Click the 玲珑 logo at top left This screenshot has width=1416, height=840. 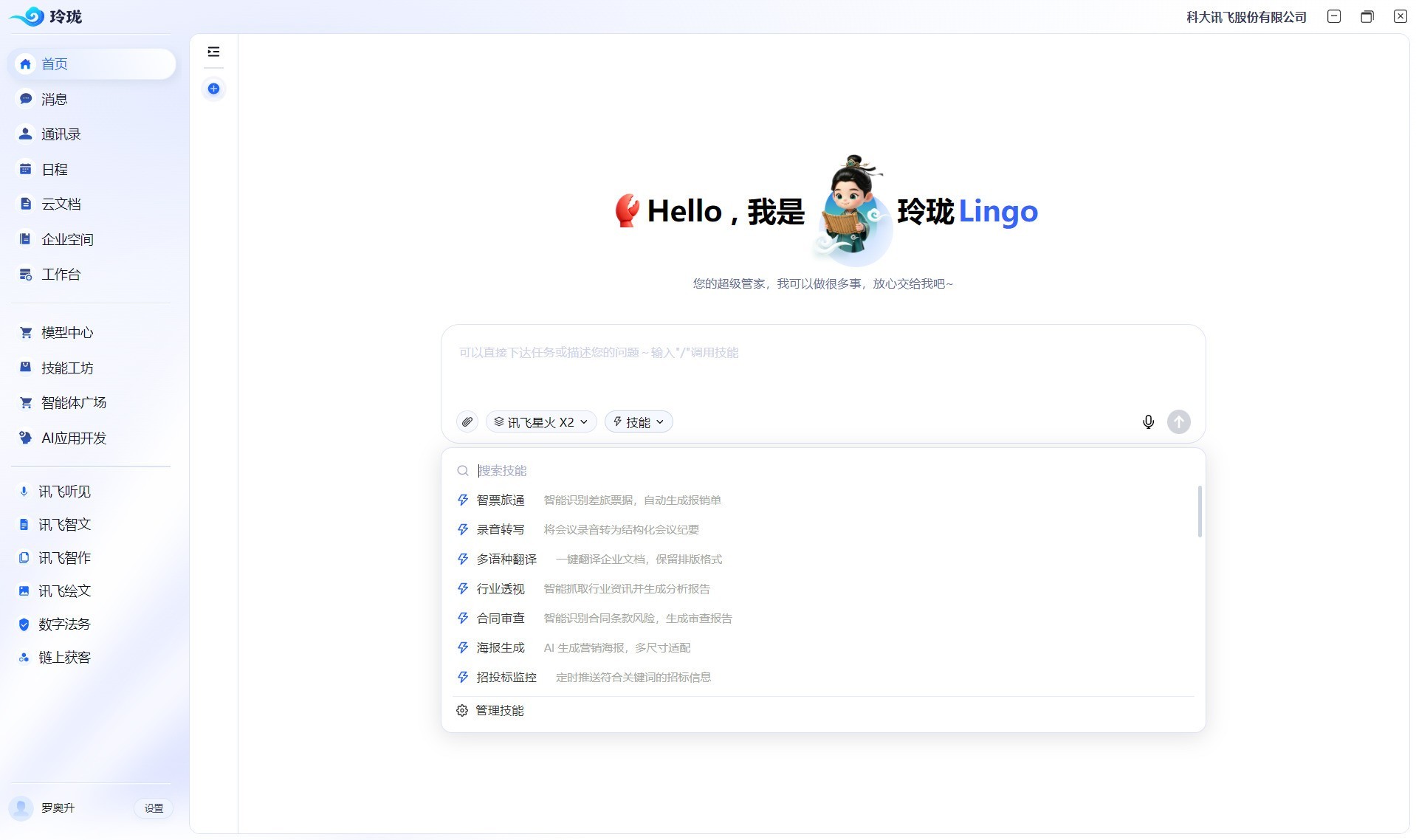point(46,16)
